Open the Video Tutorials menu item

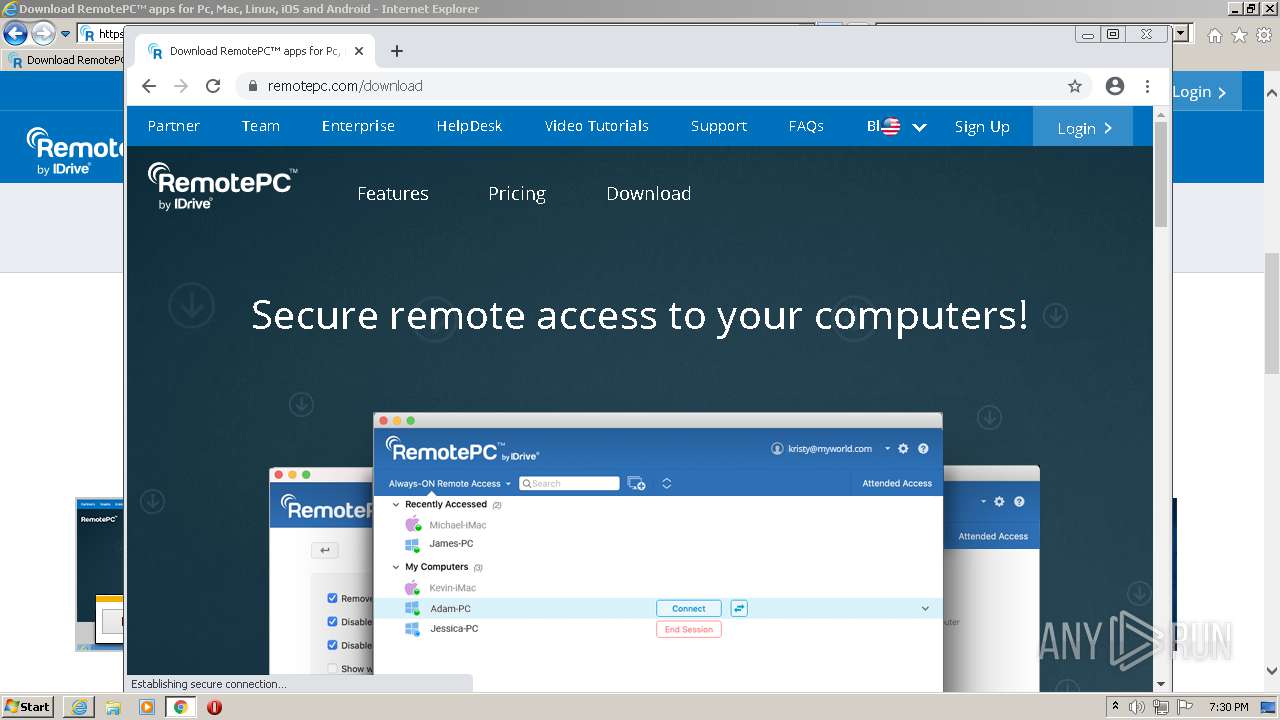[597, 126]
